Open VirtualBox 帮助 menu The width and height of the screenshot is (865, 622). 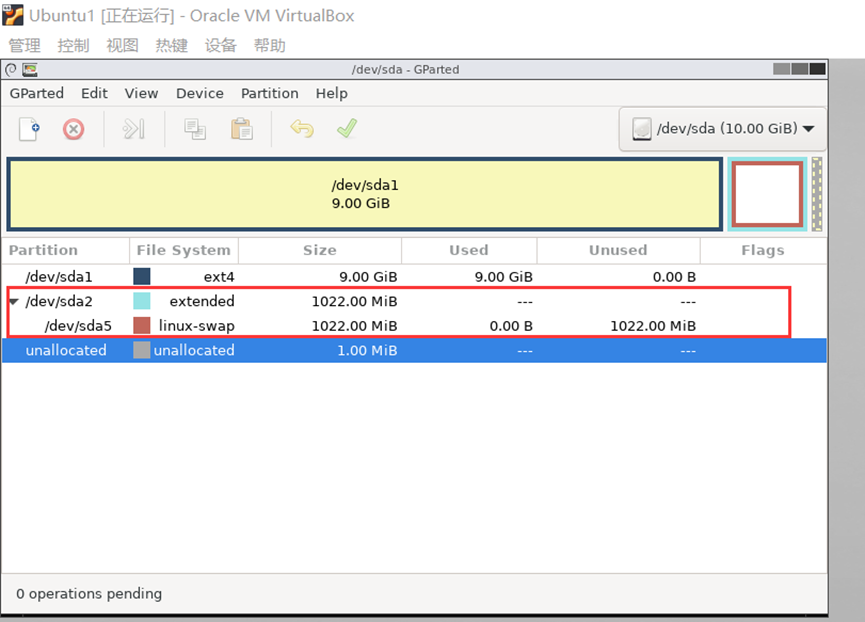[x=270, y=45]
